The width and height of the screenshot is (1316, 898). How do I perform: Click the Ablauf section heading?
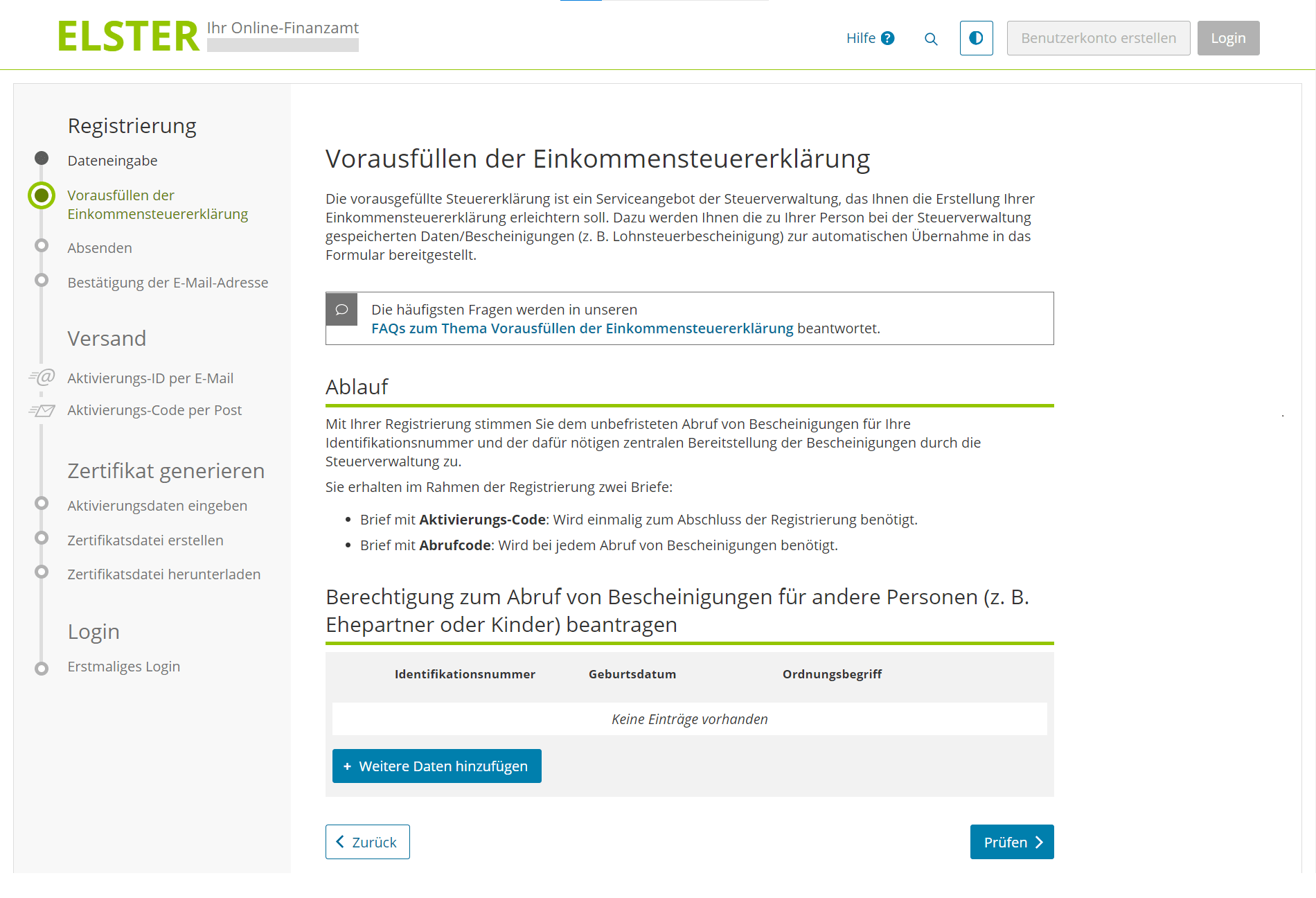357,387
